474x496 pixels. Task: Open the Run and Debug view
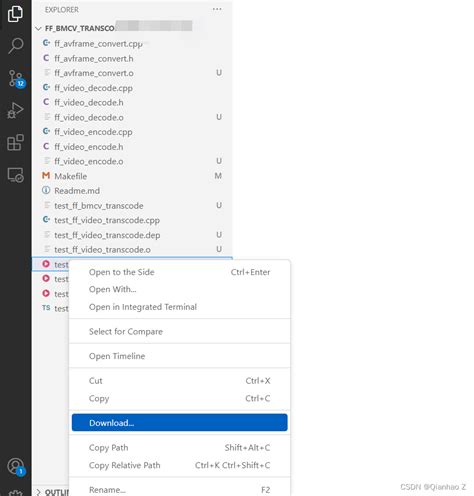point(15,111)
